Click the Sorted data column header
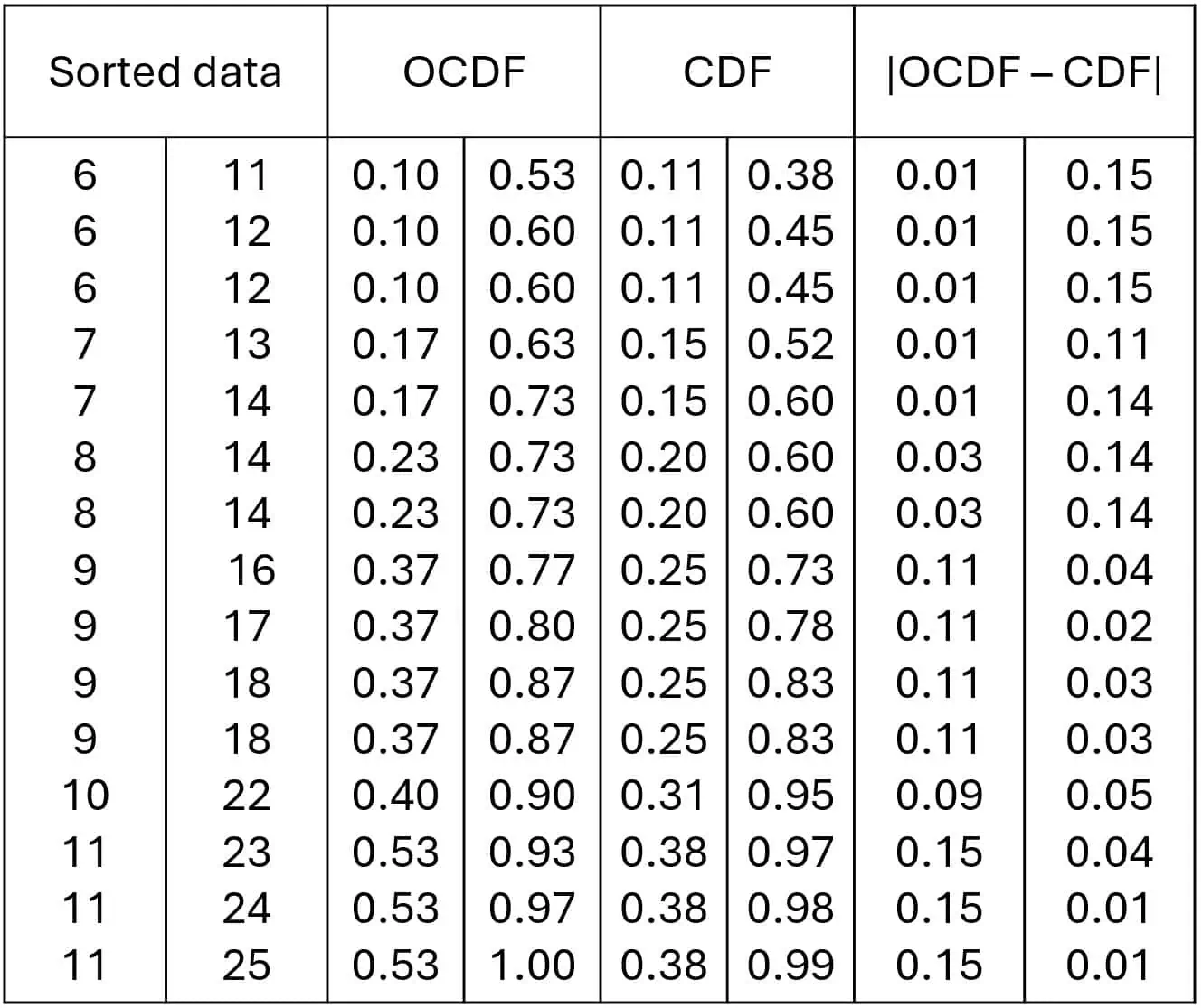The image size is (1202, 1008). tap(165, 72)
